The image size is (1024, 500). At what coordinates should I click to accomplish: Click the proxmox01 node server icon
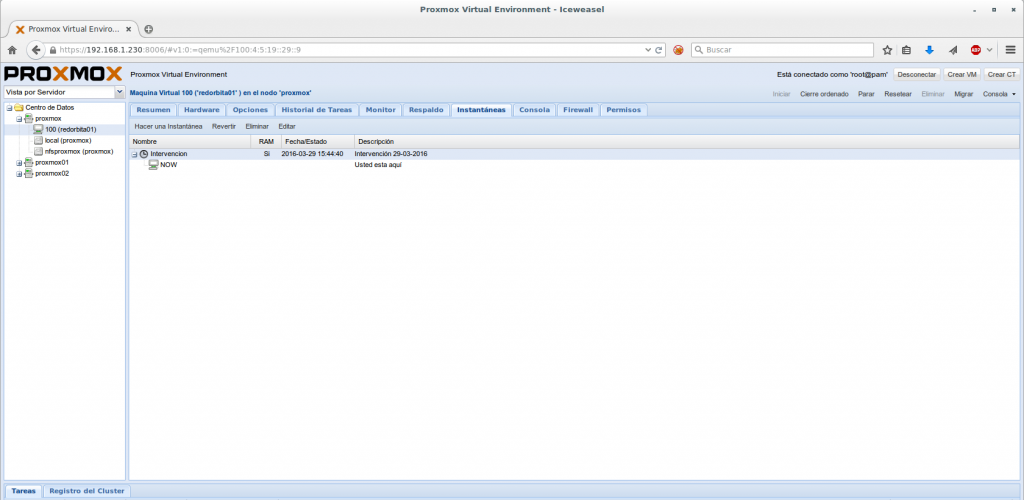pyautogui.click(x=28, y=162)
